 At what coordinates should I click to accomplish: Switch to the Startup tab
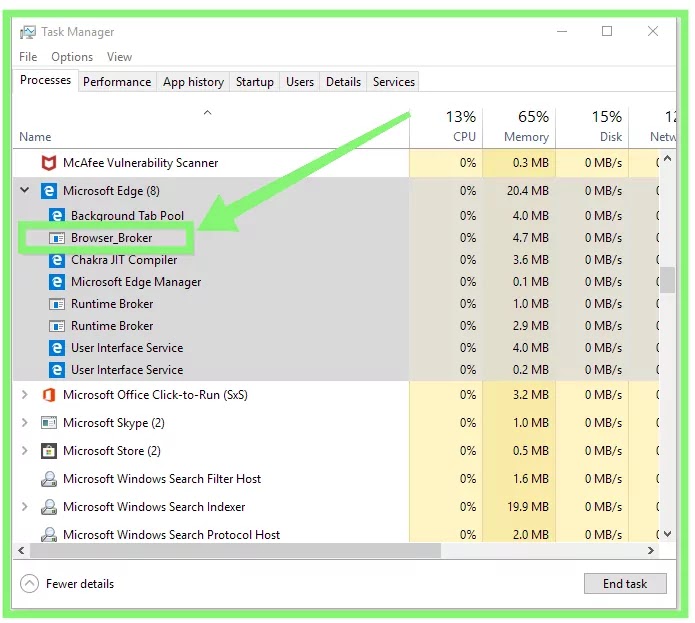point(254,82)
